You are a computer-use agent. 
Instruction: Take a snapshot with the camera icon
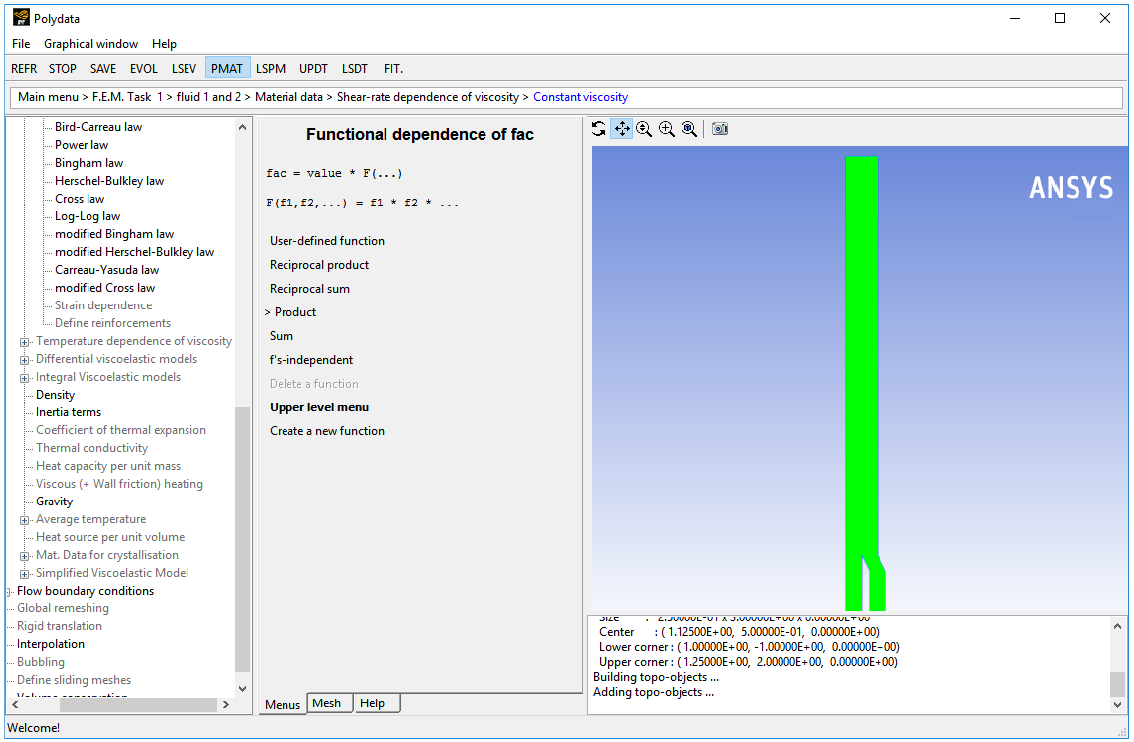720,129
